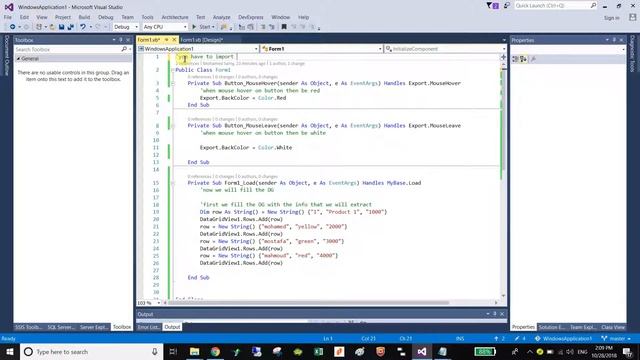Open the Edit menu

[24, 17]
